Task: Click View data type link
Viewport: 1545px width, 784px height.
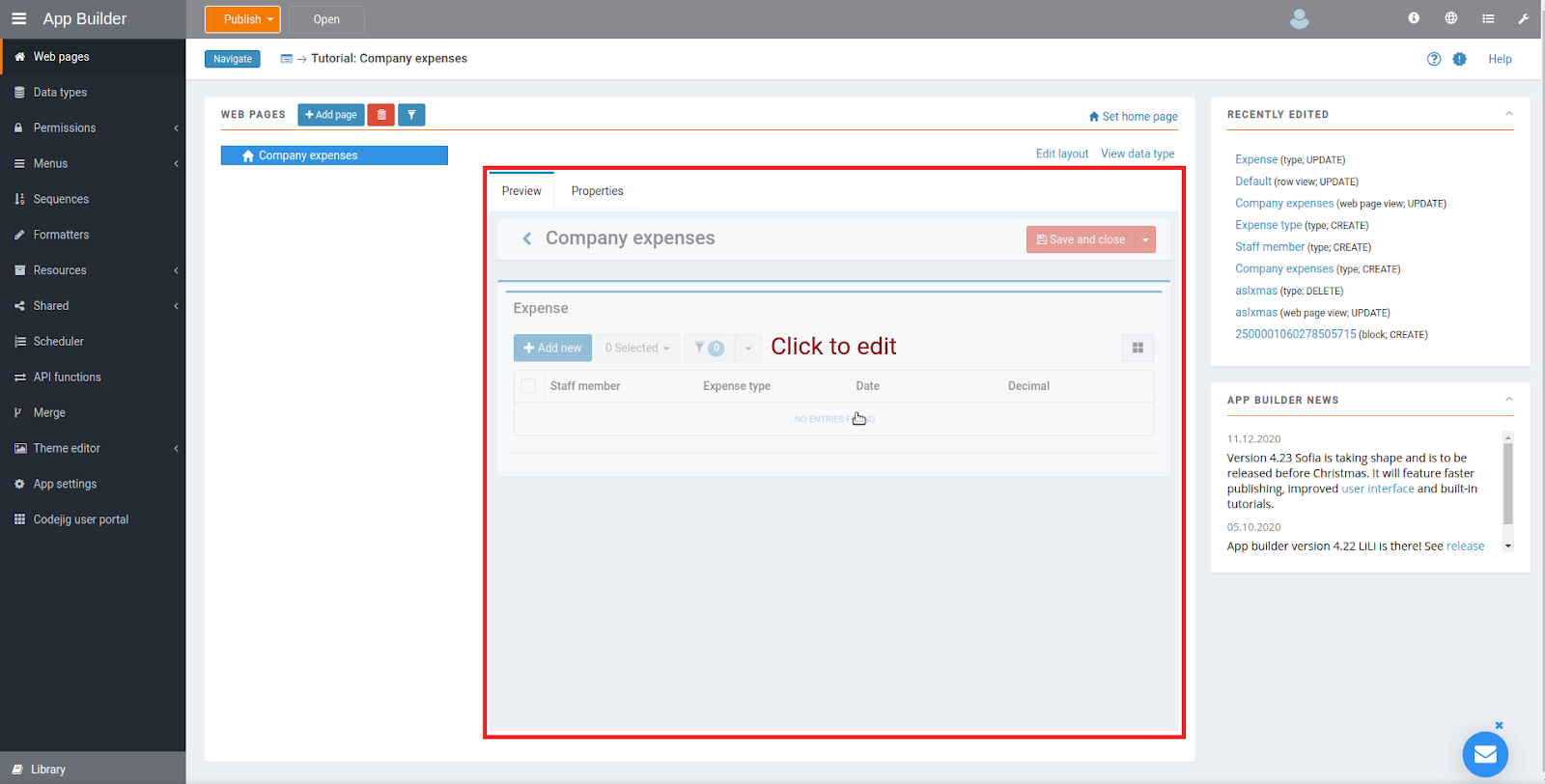Action: [x=1138, y=154]
